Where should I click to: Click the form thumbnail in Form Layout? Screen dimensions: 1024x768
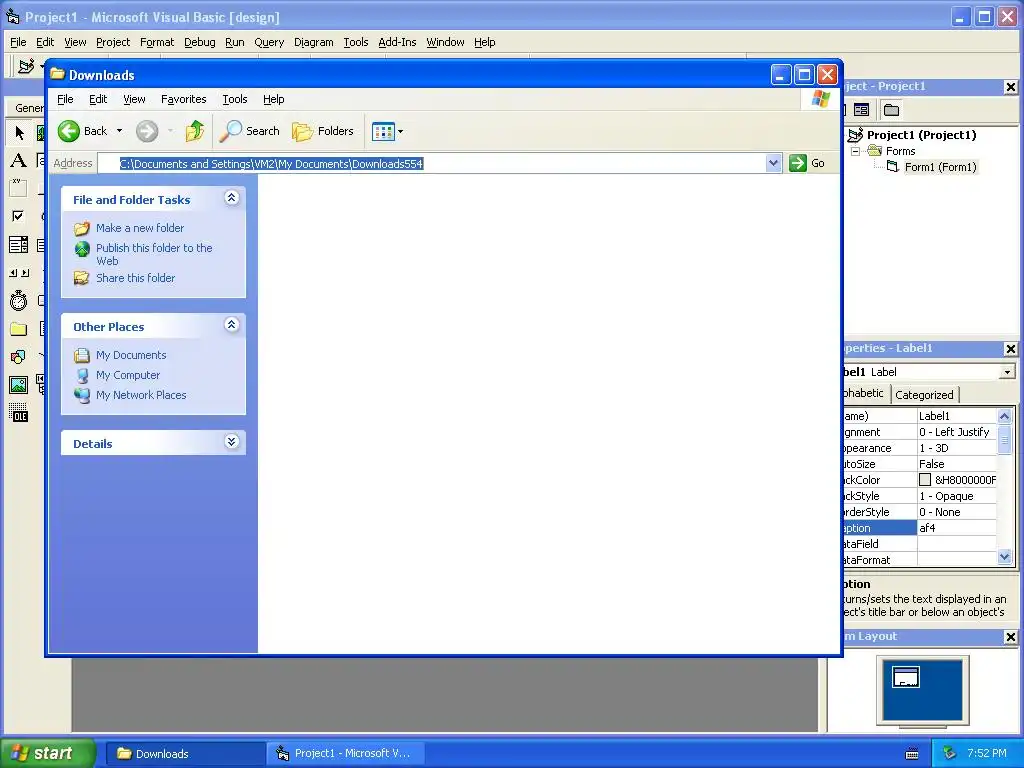click(906, 677)
